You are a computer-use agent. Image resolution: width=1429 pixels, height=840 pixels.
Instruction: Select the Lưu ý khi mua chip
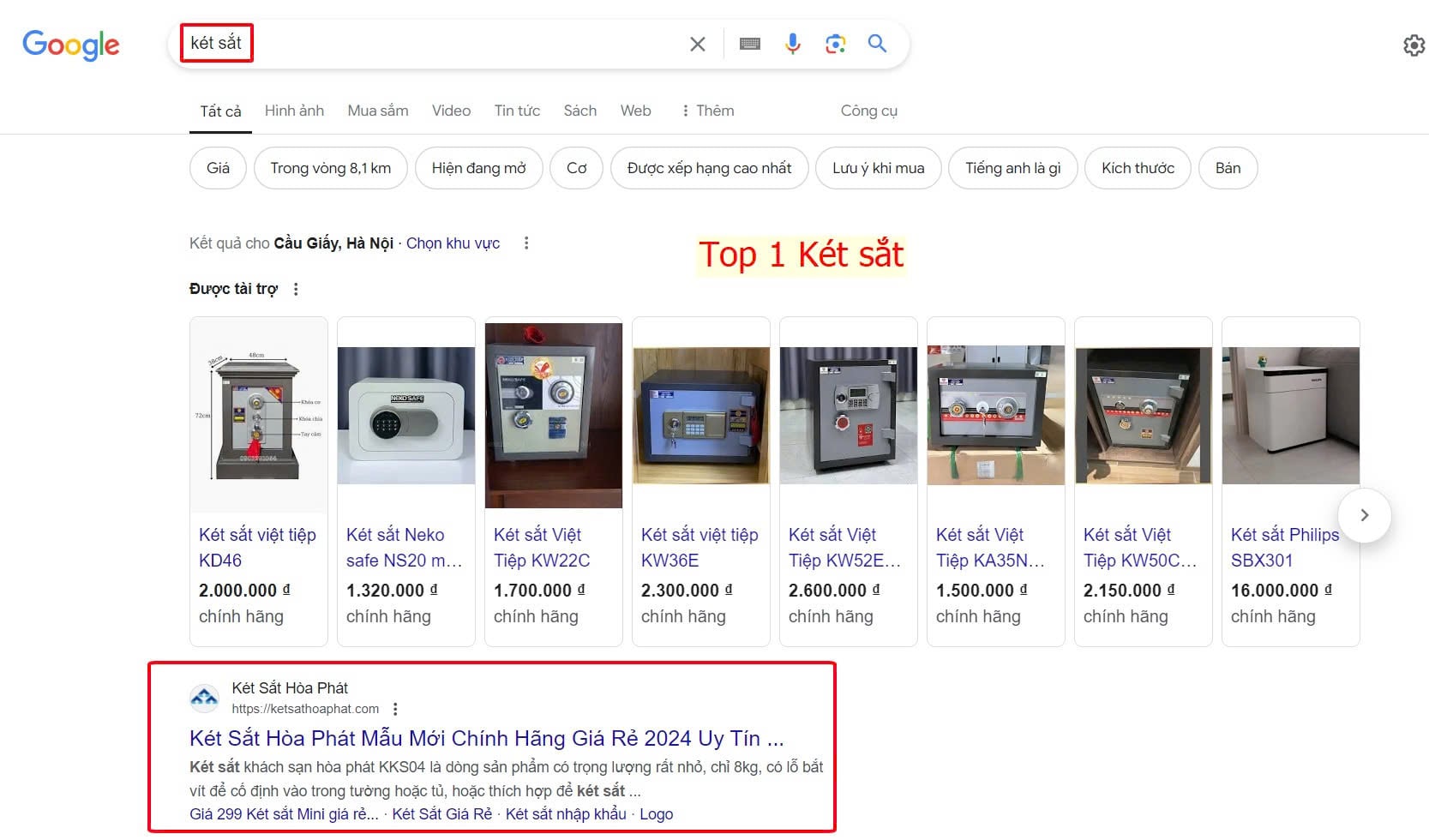point(878,168)
